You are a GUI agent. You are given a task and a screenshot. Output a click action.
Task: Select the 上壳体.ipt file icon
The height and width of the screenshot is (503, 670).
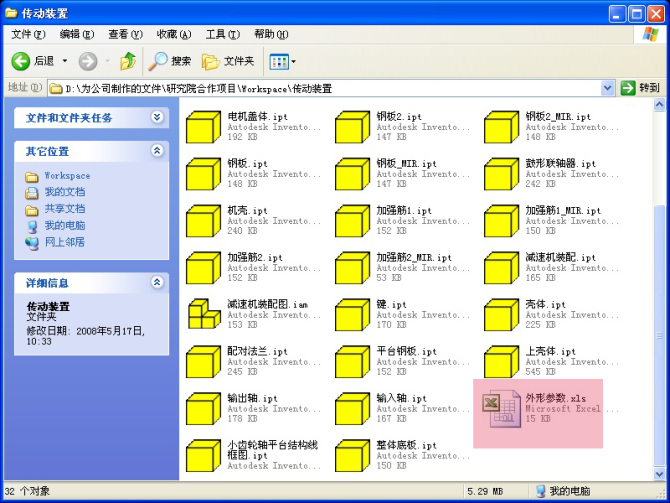tap(501, 362)
